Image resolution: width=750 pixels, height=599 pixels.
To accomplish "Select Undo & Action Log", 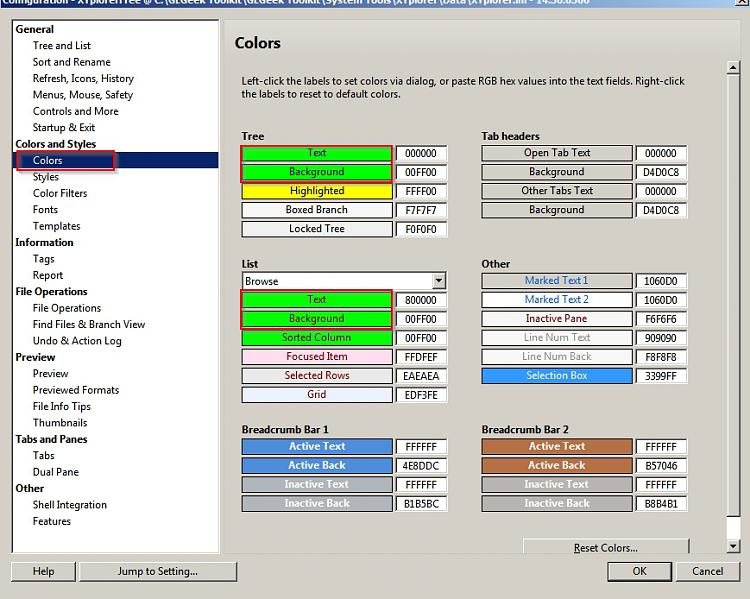I will (x=77, y=341).
